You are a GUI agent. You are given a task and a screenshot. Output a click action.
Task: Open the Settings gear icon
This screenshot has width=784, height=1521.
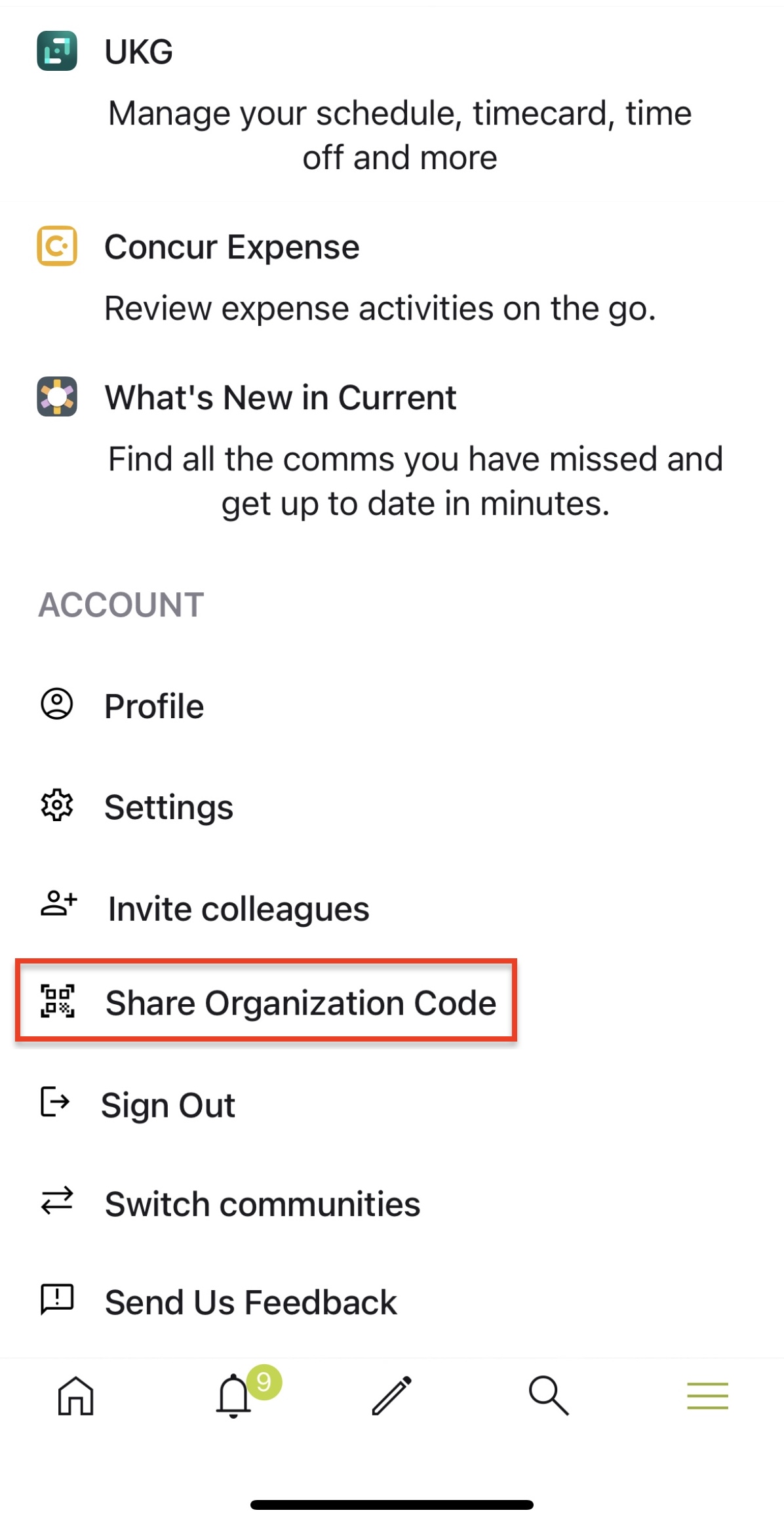(x=57, y=805)
